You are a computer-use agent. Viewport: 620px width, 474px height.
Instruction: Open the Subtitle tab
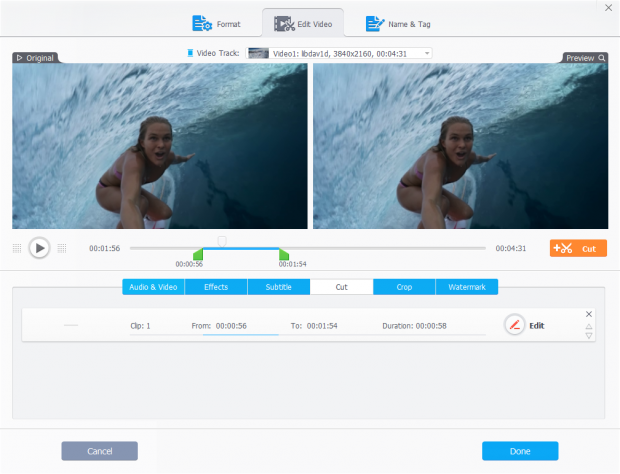pyautogui.click(x=278, y=287)
